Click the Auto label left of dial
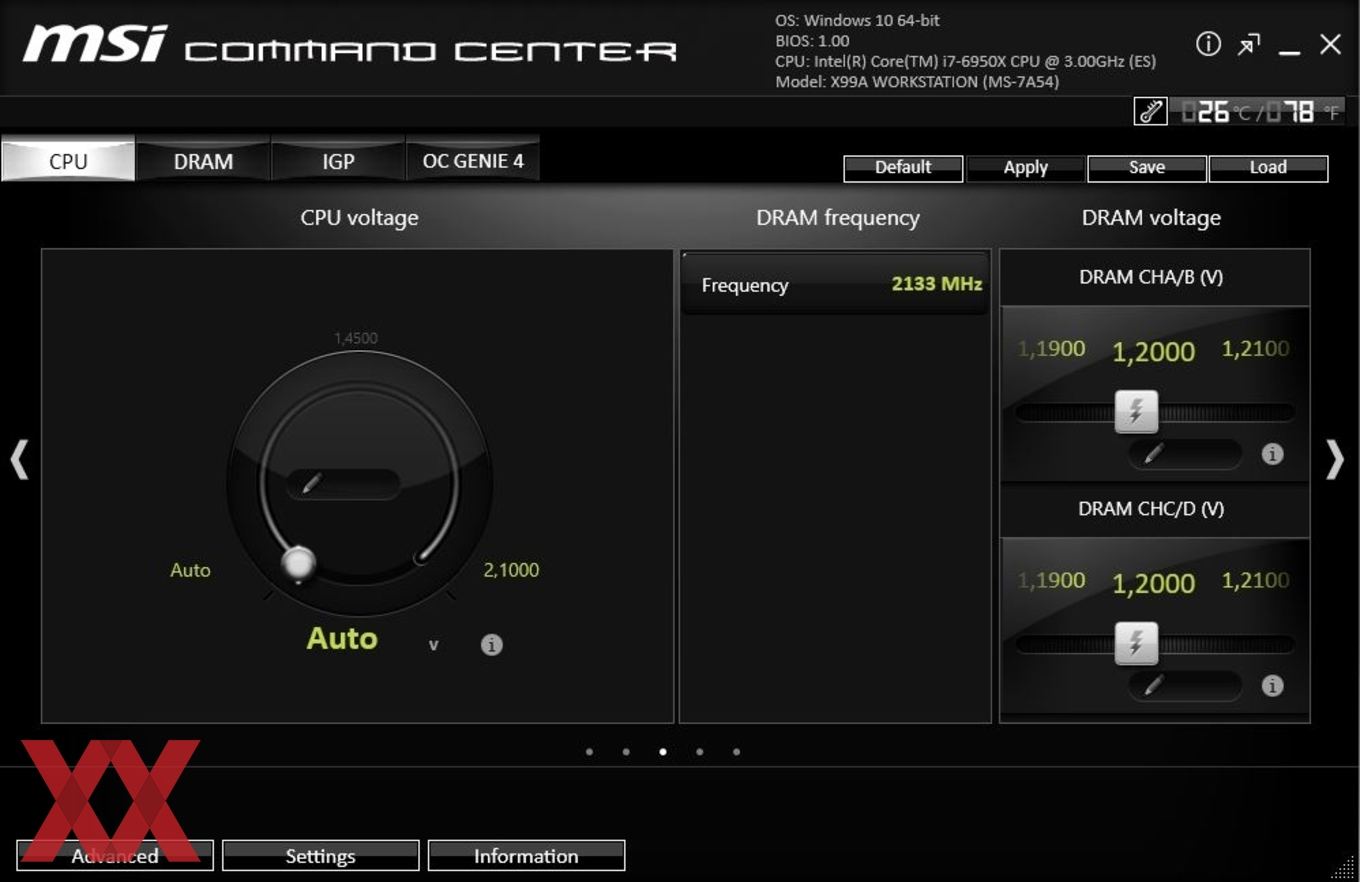Screen dimensions: 1360x882 [190, 570]
